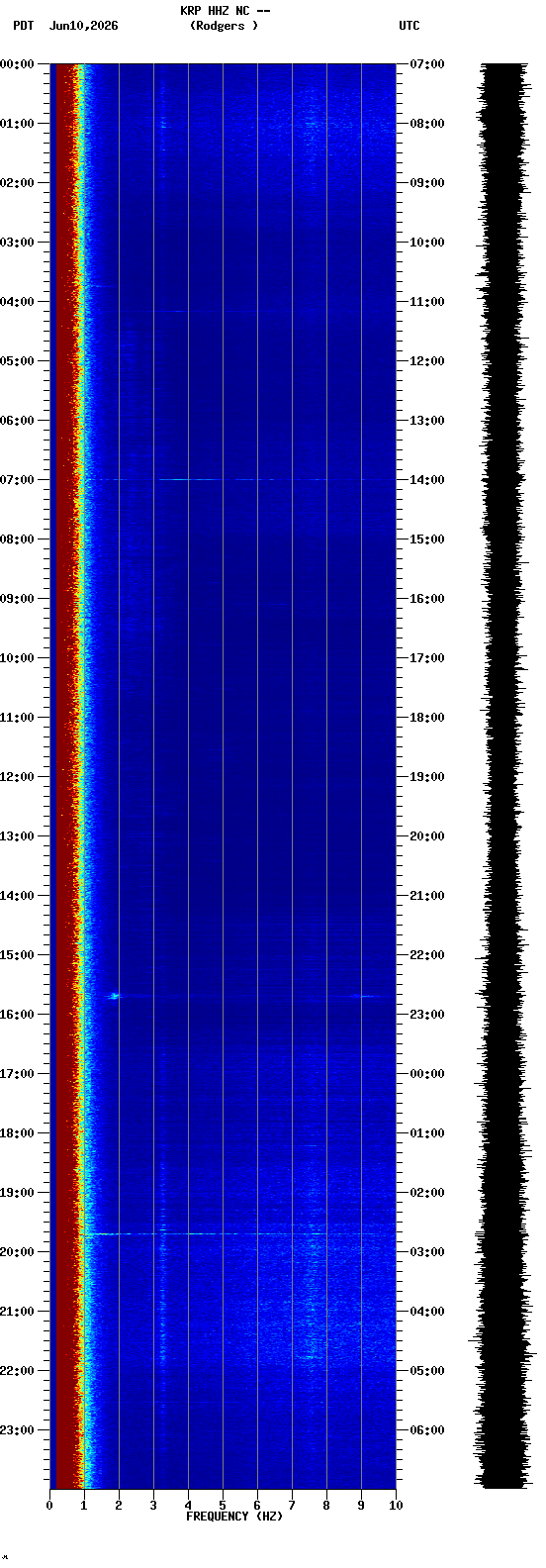Screen dimensions: 546x1568
Task: Click the broadband streak near 19:40 PDT
Action: [239, 1234]
